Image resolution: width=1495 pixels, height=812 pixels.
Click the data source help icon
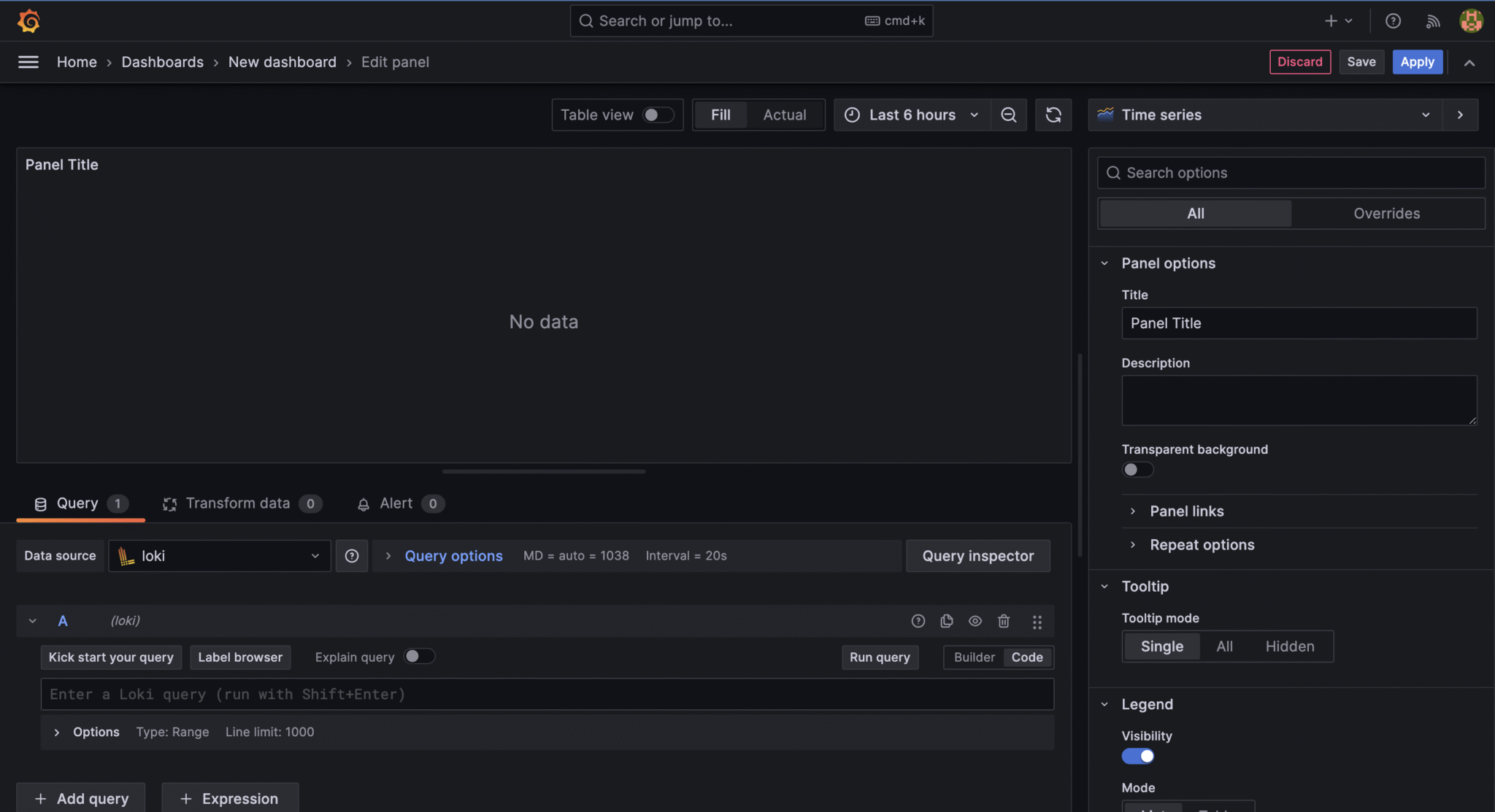click(352, 556)
